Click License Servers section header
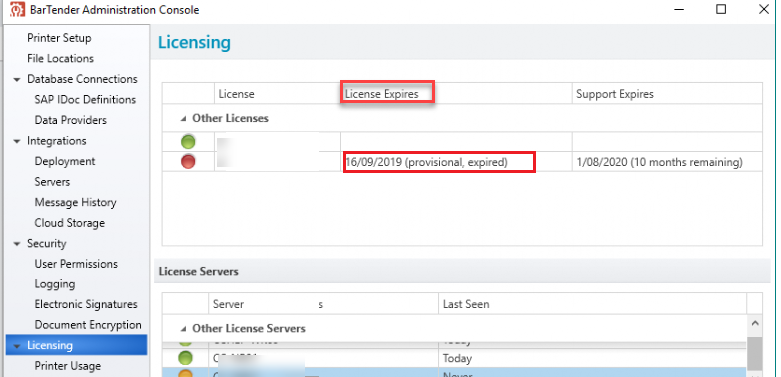Image resolution: width=781 pixels, height=377 pixels. 462,271
